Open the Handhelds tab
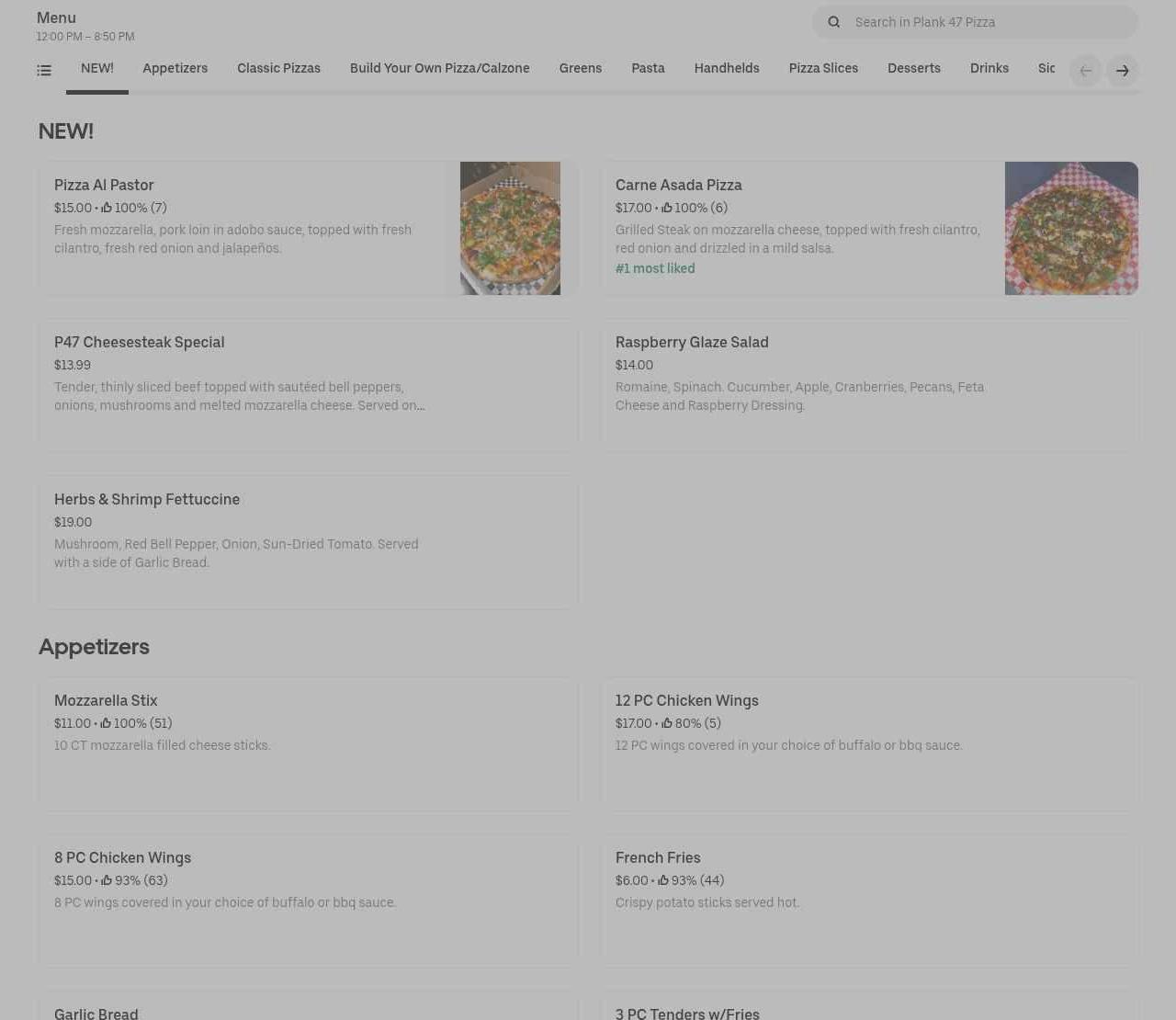1176x1020 pixels. coord(727,69)
